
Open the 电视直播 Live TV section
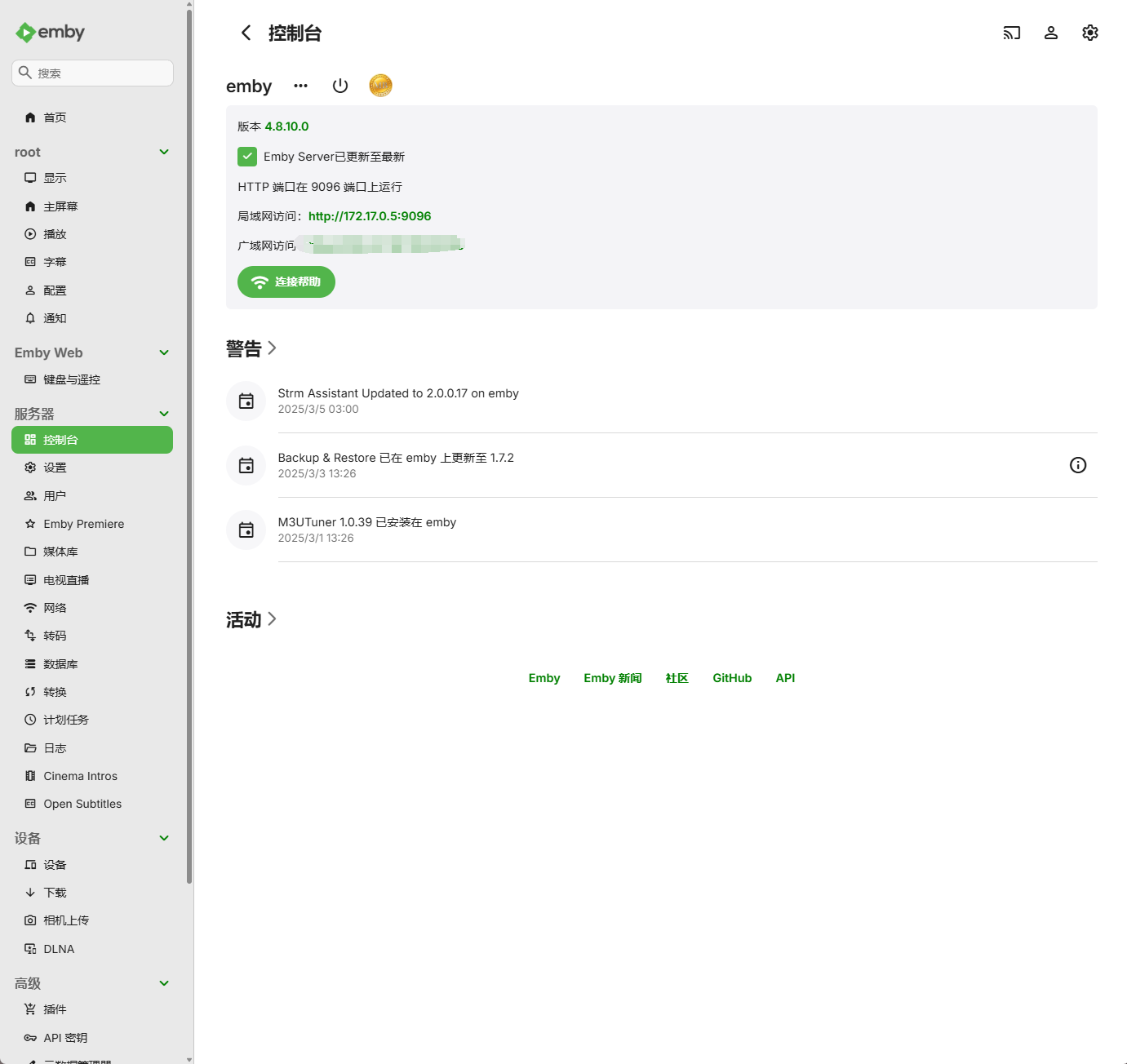point(66,579)
